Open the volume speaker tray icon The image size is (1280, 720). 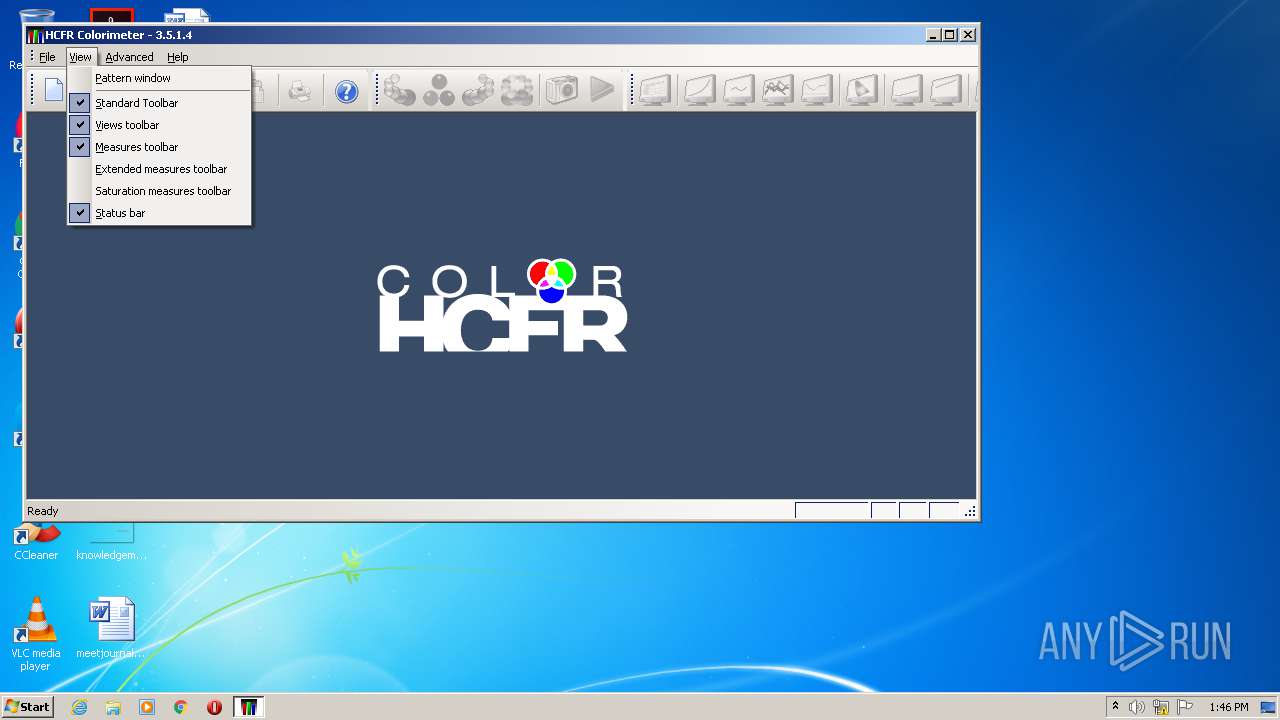tap(1137, 707)
